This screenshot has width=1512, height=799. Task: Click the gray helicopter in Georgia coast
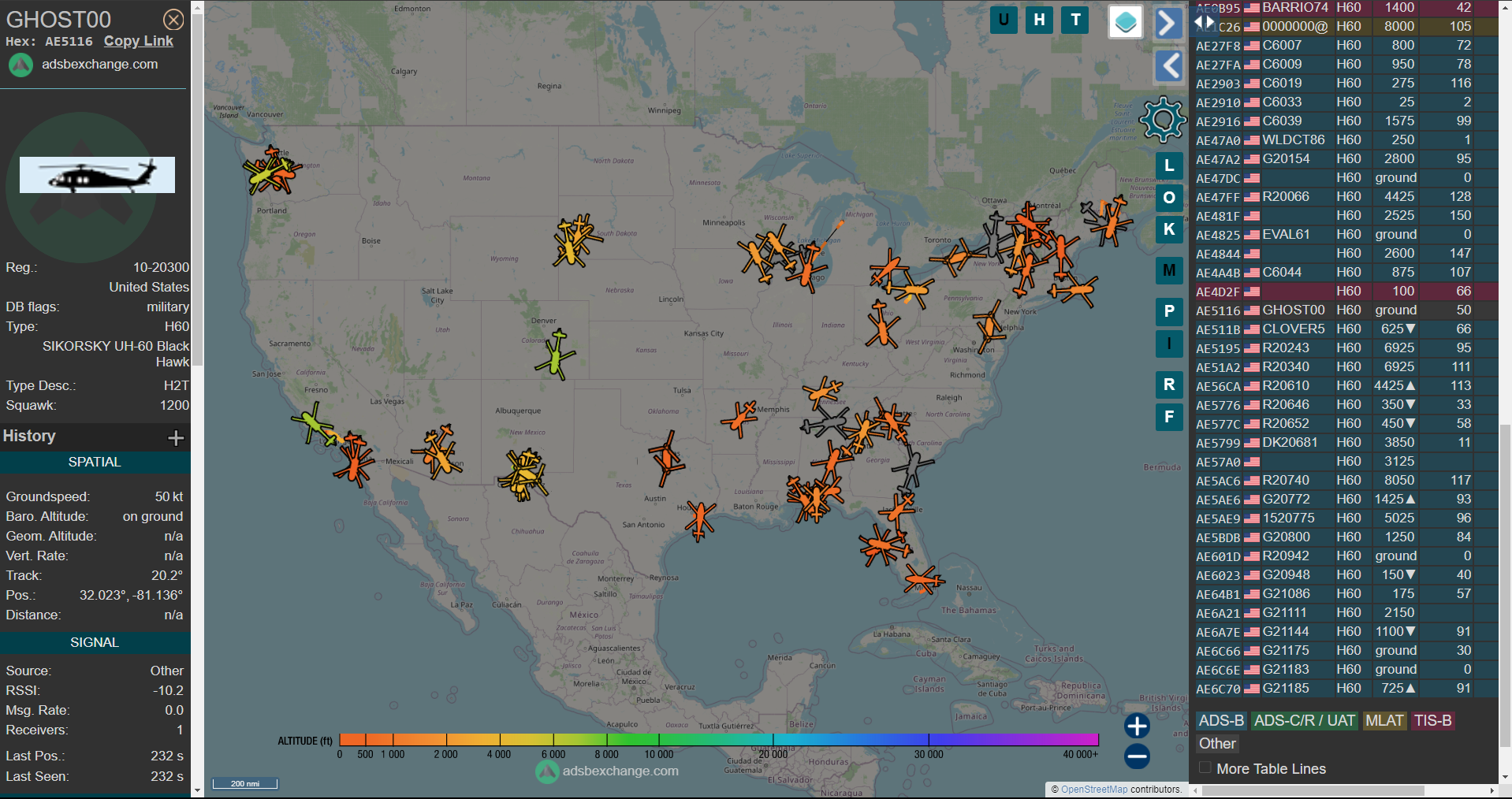point(912,466)
